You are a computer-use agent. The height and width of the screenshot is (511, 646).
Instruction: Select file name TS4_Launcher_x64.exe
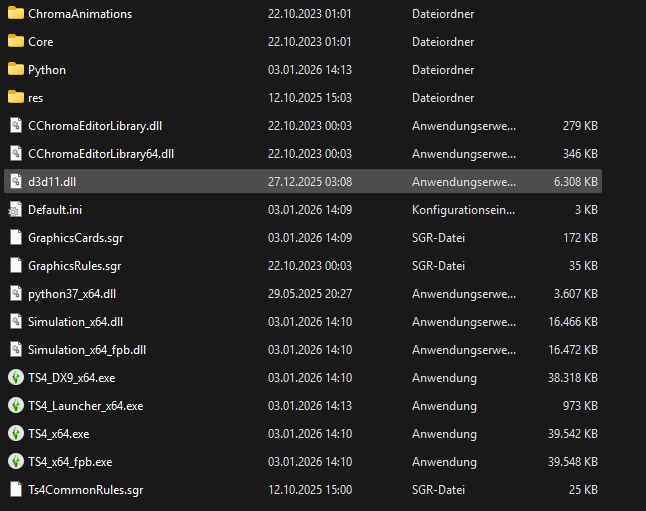[86, 406]
